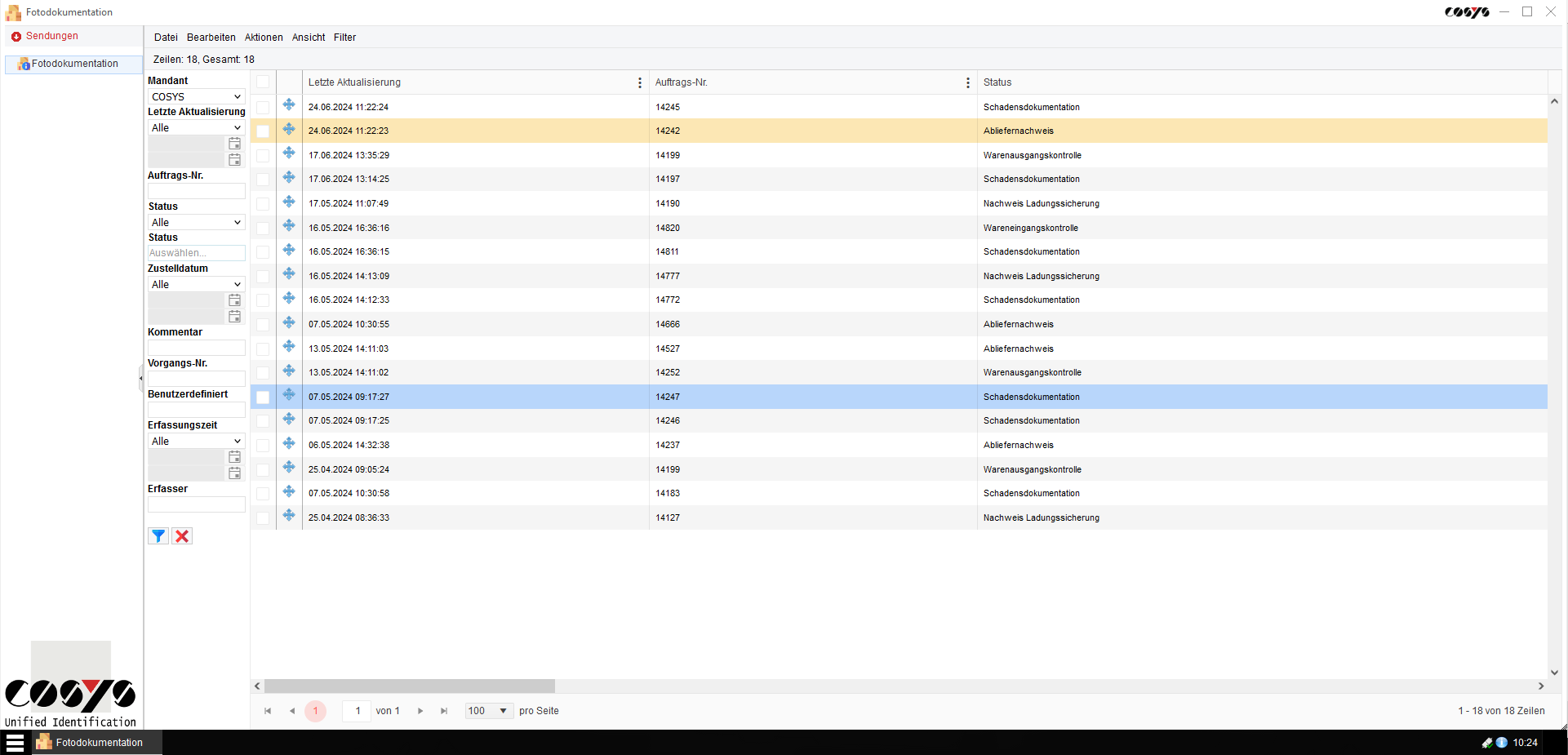The height and width of the screenshot is (755, 1568).
Task: Click the move icon for order 14197
Action: (x=289, y=177)
